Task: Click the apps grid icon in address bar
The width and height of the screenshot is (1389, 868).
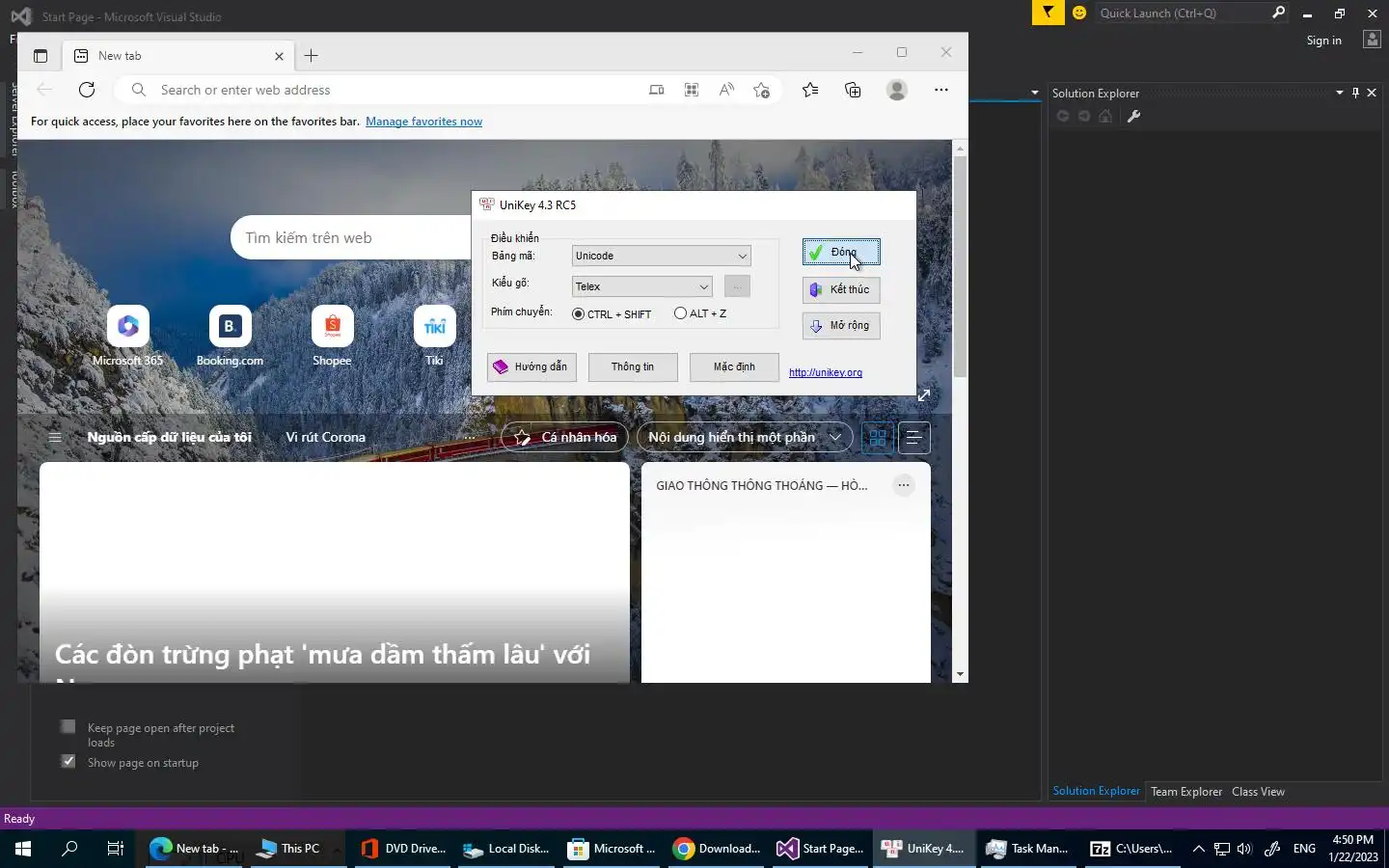Action: click(692, 90)
